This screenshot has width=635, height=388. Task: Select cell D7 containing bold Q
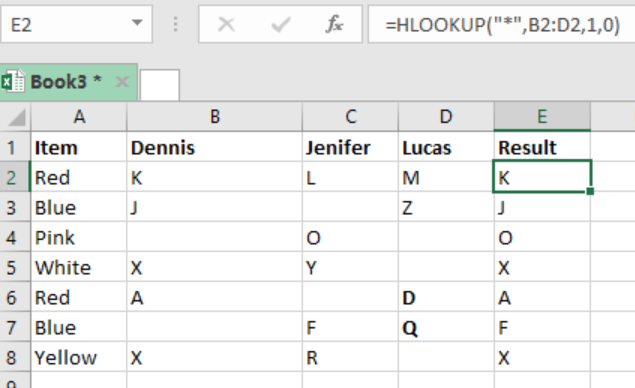[x=446, y=327]
